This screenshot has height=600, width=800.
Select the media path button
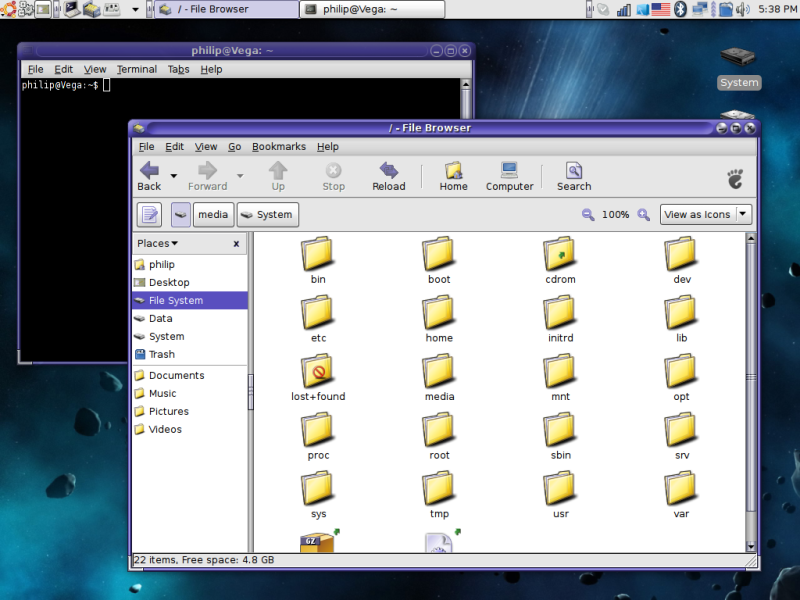213,215
